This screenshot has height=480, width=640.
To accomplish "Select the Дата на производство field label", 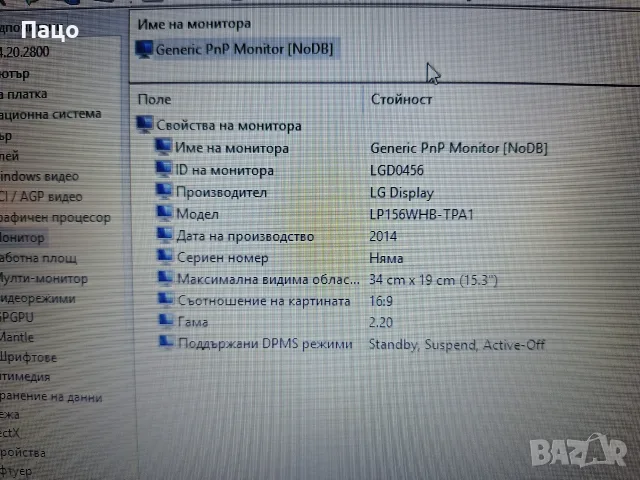I will tap(245, 236).
